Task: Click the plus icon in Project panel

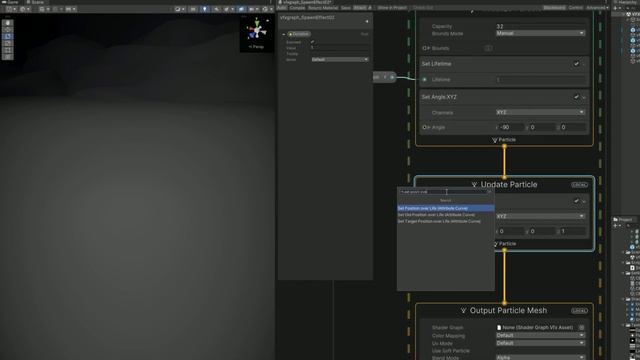Action: tap(616, 225)
